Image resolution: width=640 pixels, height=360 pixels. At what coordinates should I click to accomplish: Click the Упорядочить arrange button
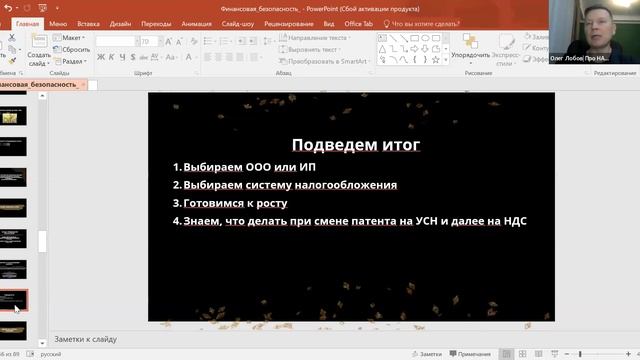point(470,49)
